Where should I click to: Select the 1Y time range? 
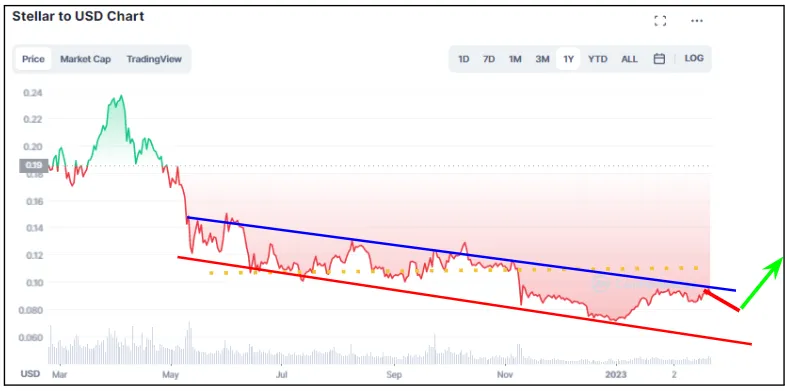[x=568, y=59]
